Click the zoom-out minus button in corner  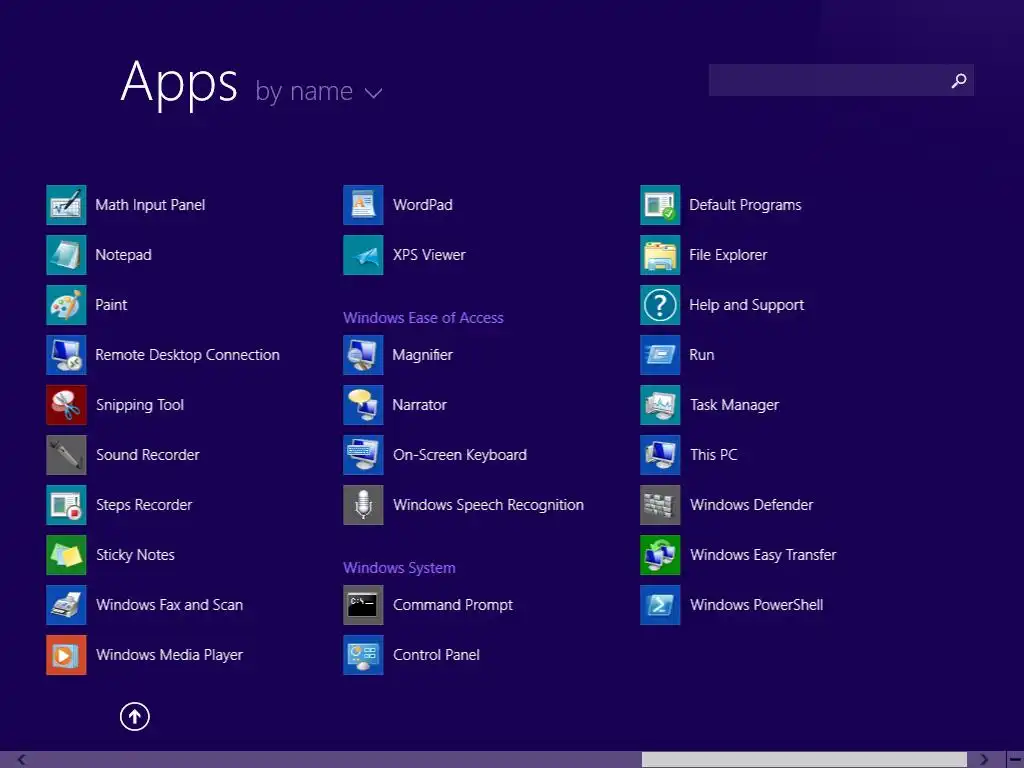[1016, 760]
